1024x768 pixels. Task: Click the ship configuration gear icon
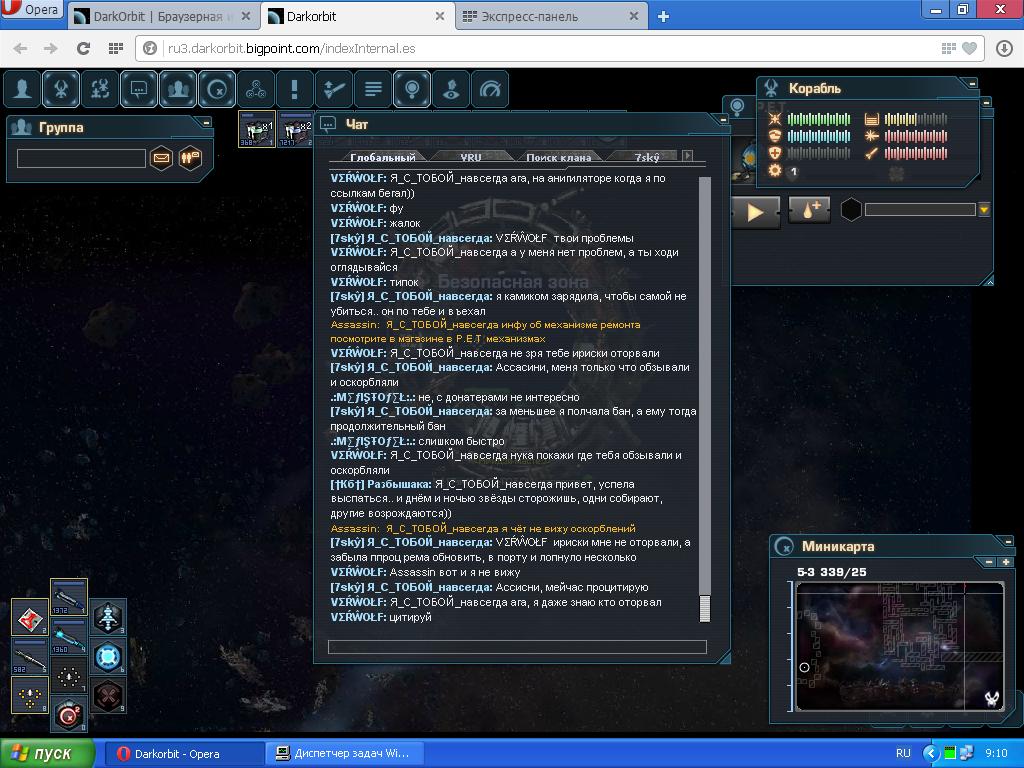click(x=775, y=170)
